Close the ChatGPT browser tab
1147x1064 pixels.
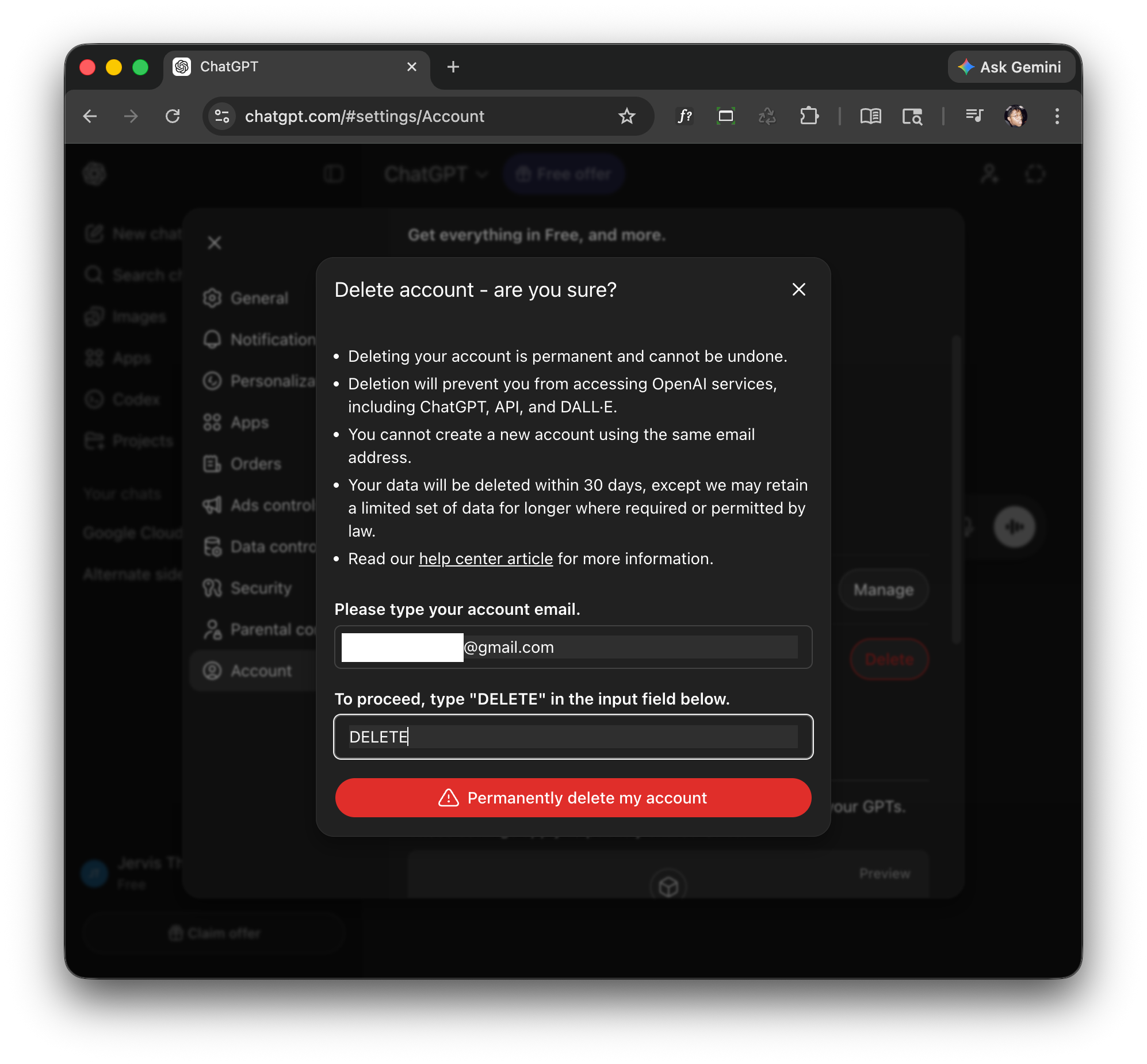[x=412, y=67]
